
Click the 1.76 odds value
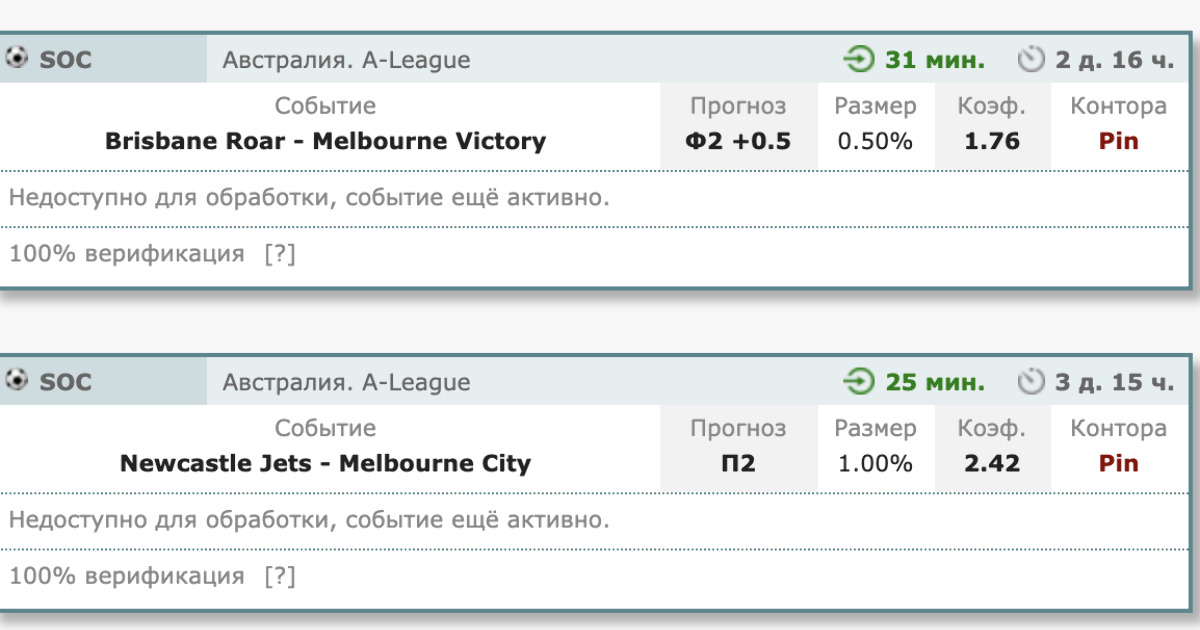pyautogui.click(x=992, y=141)
